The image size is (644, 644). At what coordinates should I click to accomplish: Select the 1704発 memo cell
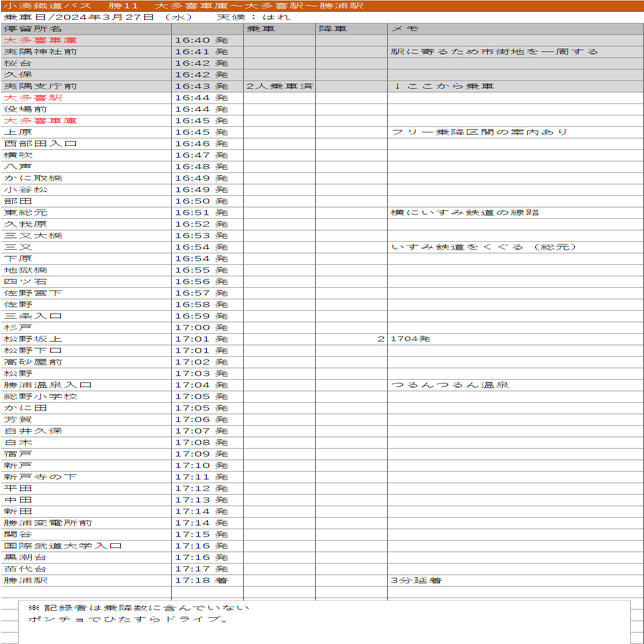tap(515, 339)
